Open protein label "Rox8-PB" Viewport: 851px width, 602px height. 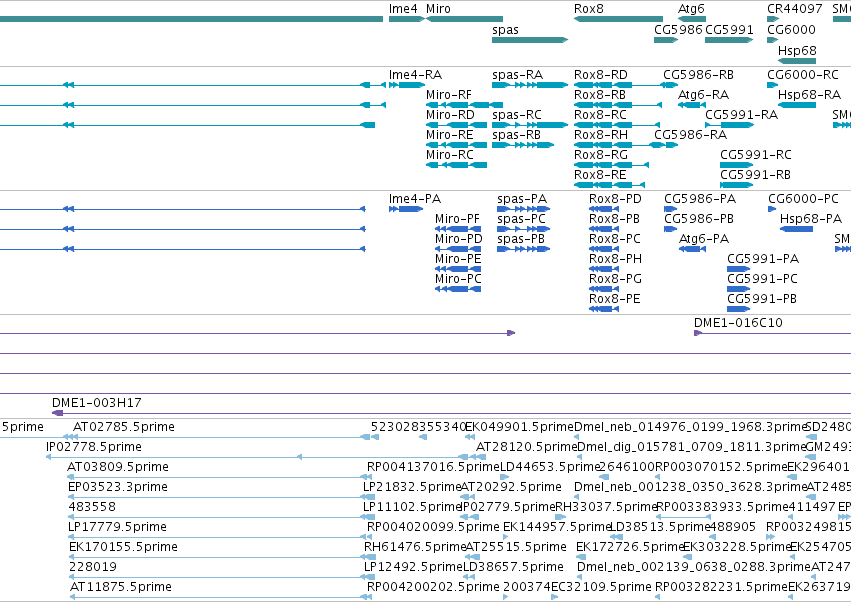tap(614, 219)
